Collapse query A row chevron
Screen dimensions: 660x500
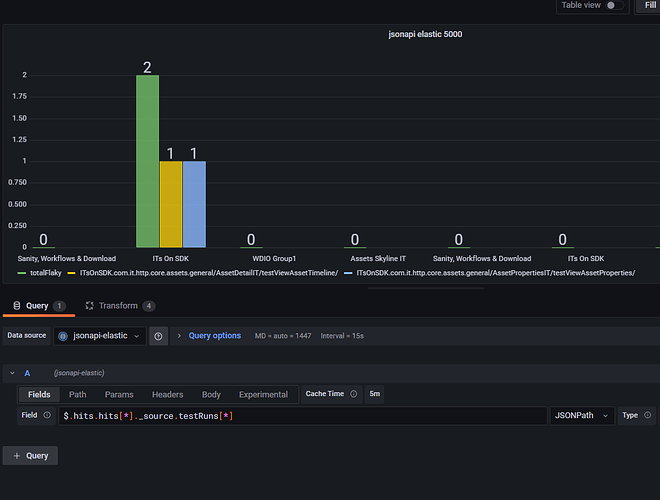point(12,373)
